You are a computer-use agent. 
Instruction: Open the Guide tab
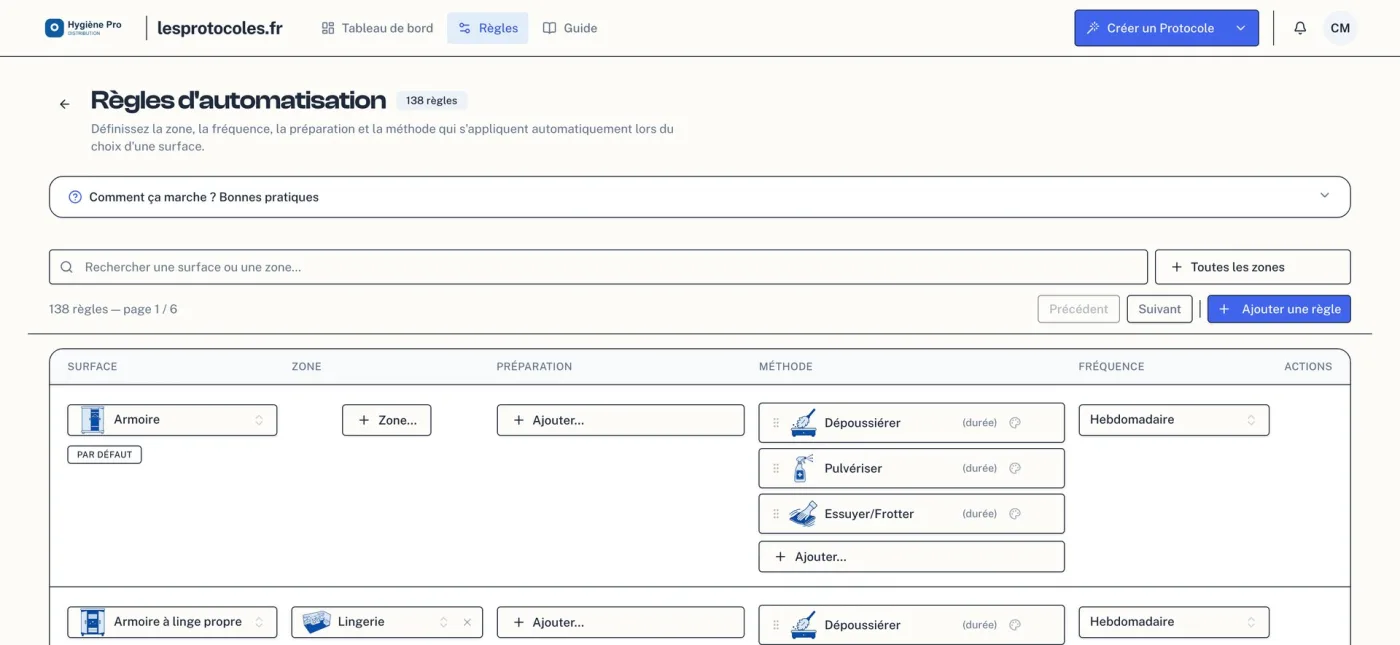pyautogui.click(x=570, y=28)
